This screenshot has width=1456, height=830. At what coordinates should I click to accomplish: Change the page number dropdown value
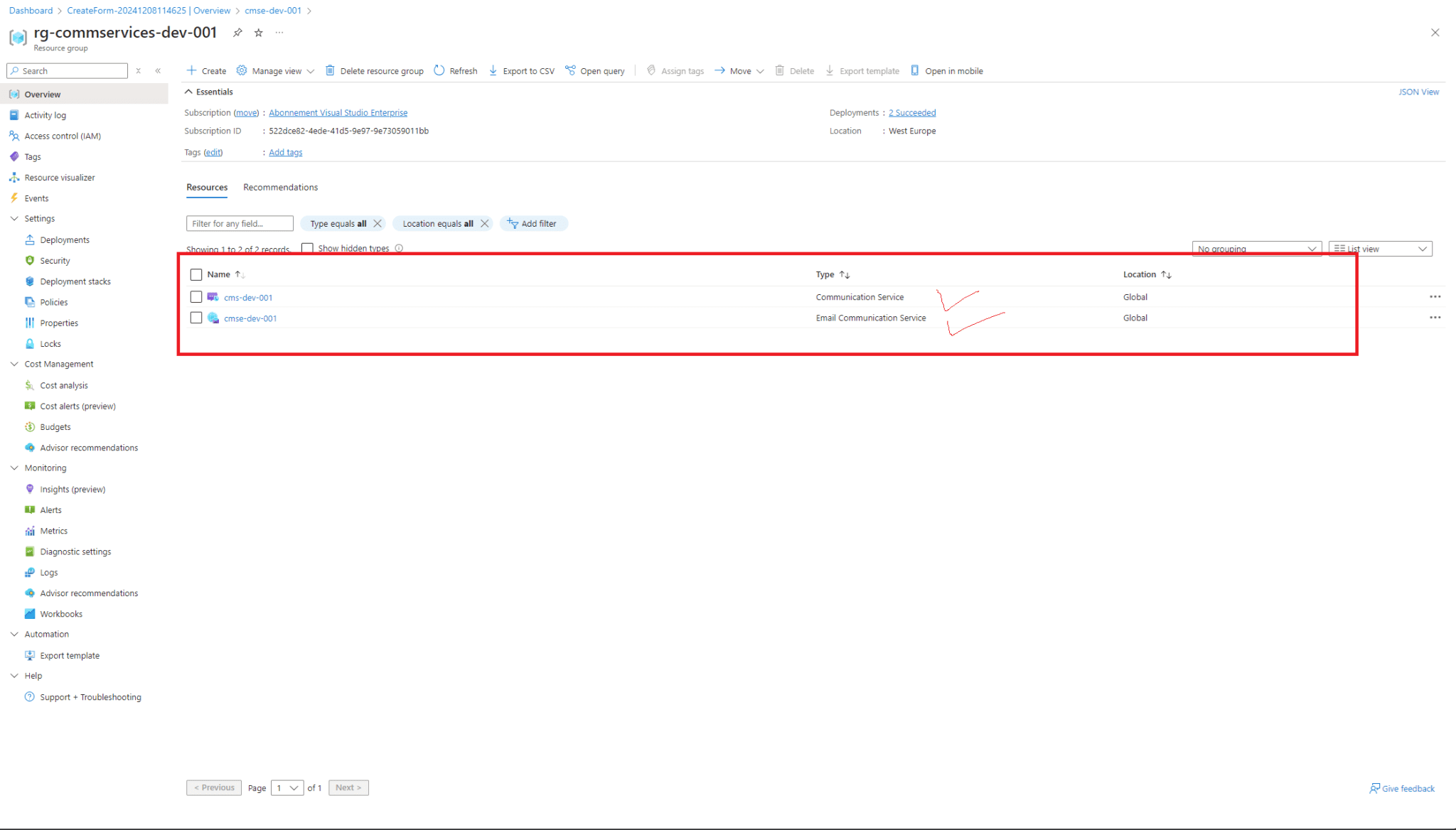pos(287,787)
